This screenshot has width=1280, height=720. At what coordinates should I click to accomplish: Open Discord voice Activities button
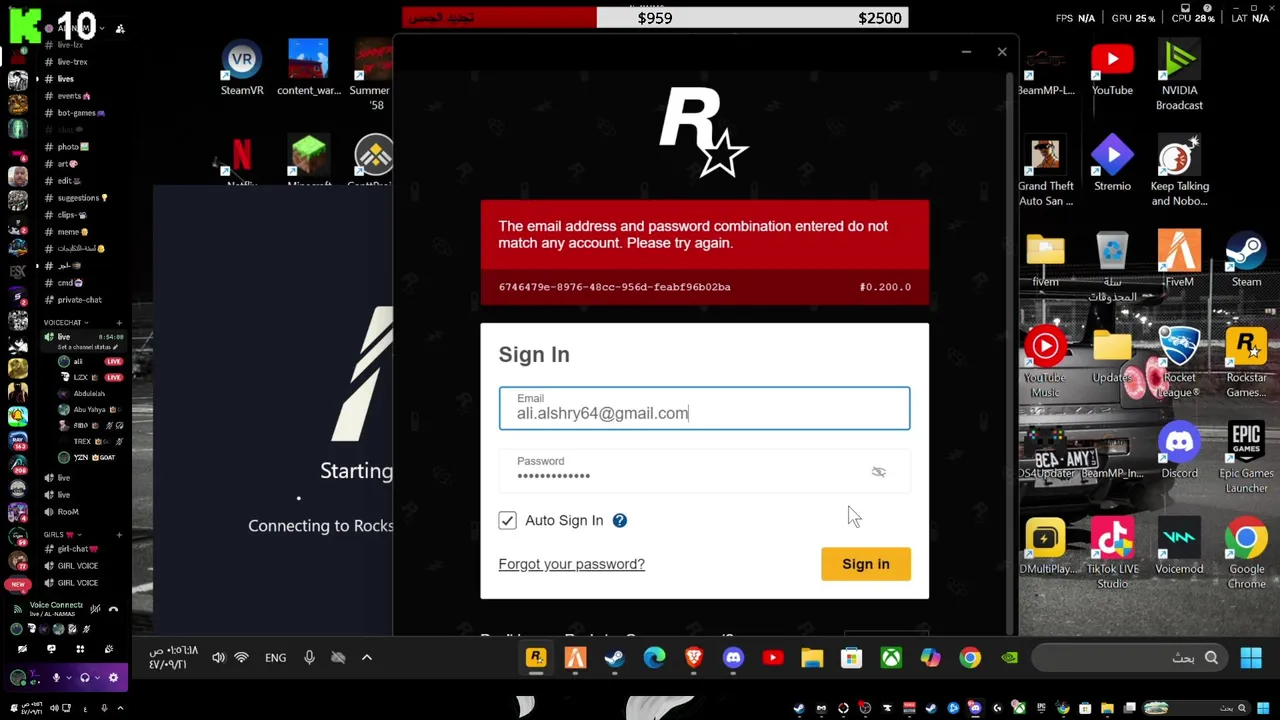pos(80,649)
